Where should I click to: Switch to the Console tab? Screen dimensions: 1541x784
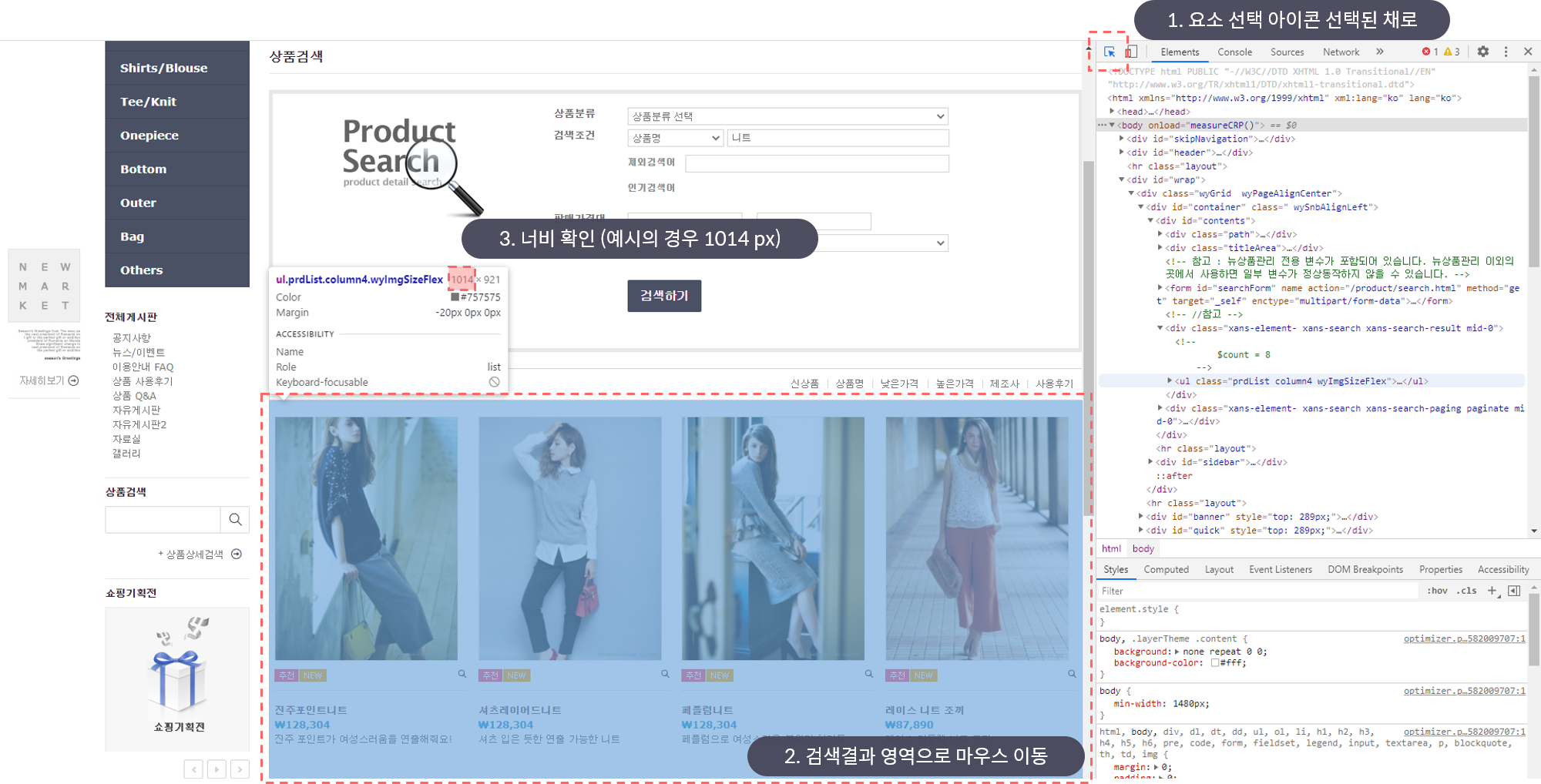coord(1234,52)
